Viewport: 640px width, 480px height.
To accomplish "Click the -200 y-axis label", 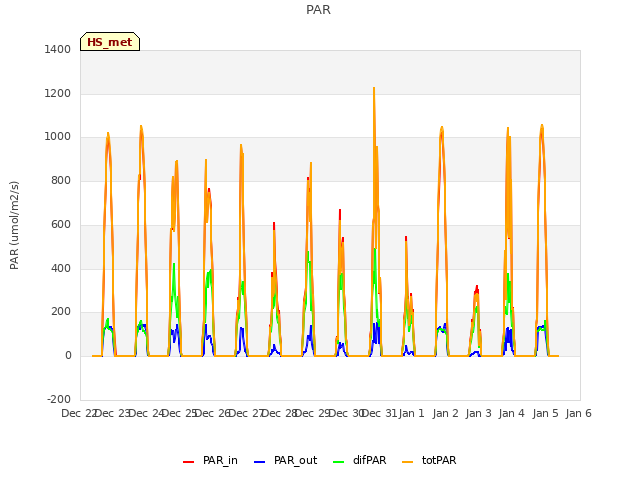I will point(59,399).
